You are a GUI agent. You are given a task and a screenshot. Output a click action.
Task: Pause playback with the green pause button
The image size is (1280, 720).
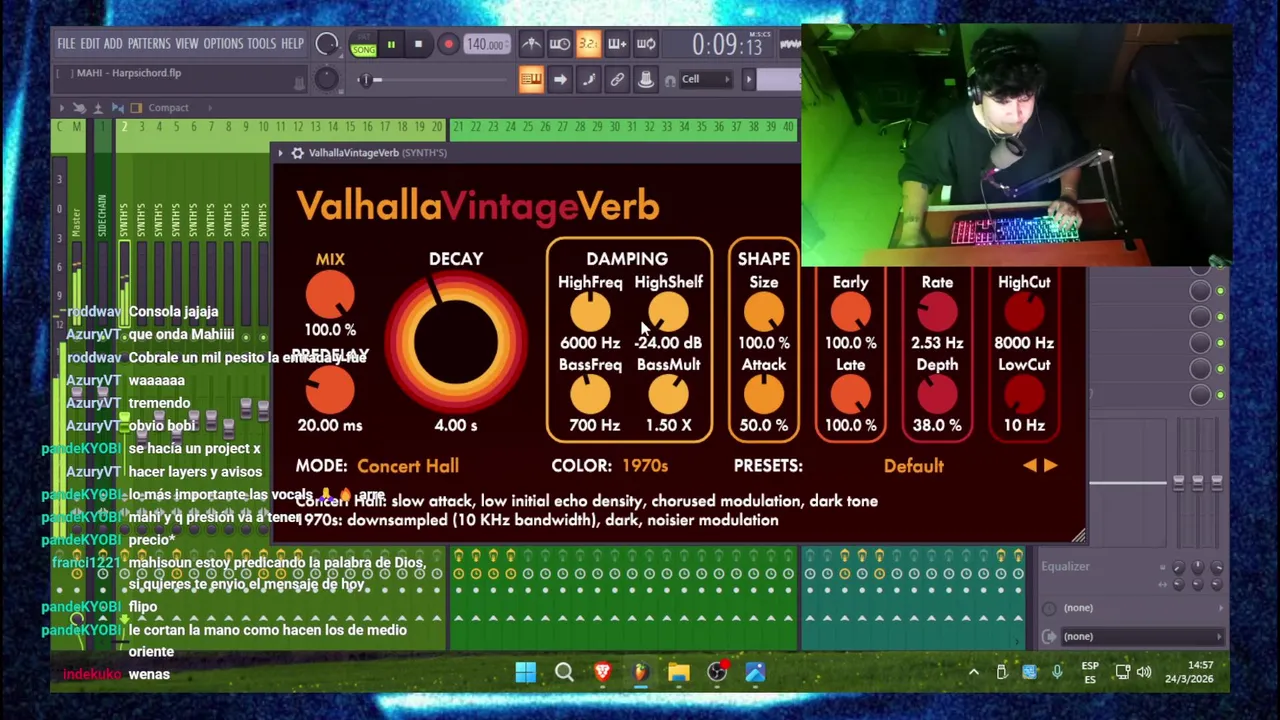(391, 44)
